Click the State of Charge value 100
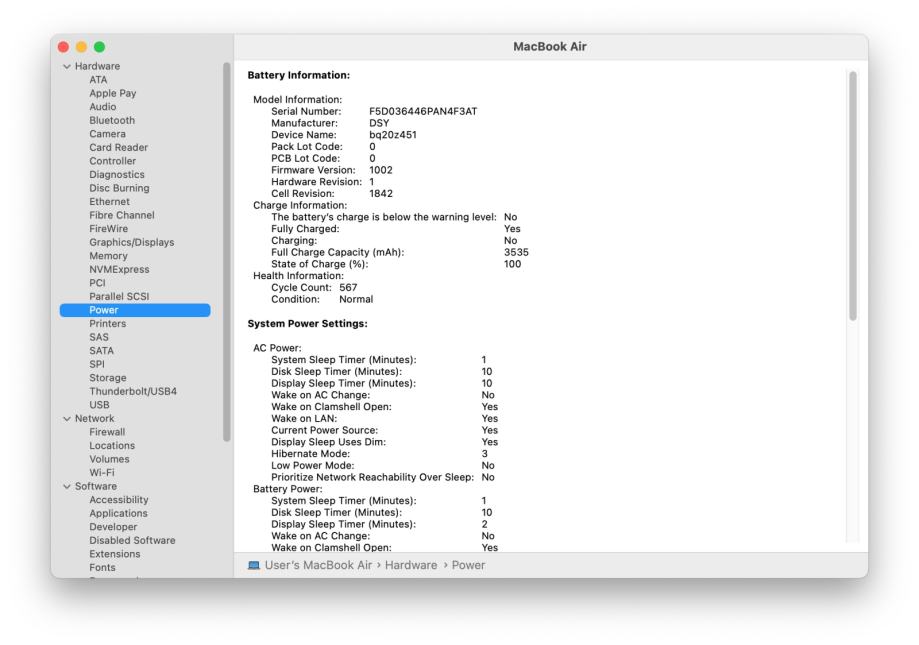The image size is (919, 645). [x=512, y=264]
